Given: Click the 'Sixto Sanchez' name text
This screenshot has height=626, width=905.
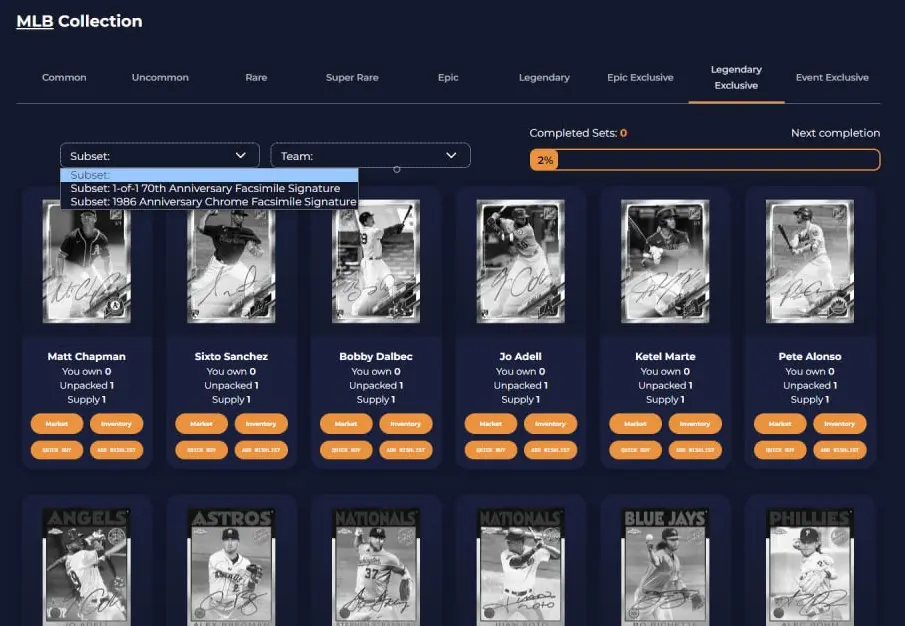Looking at the screenshot, I should pos(231,357).
